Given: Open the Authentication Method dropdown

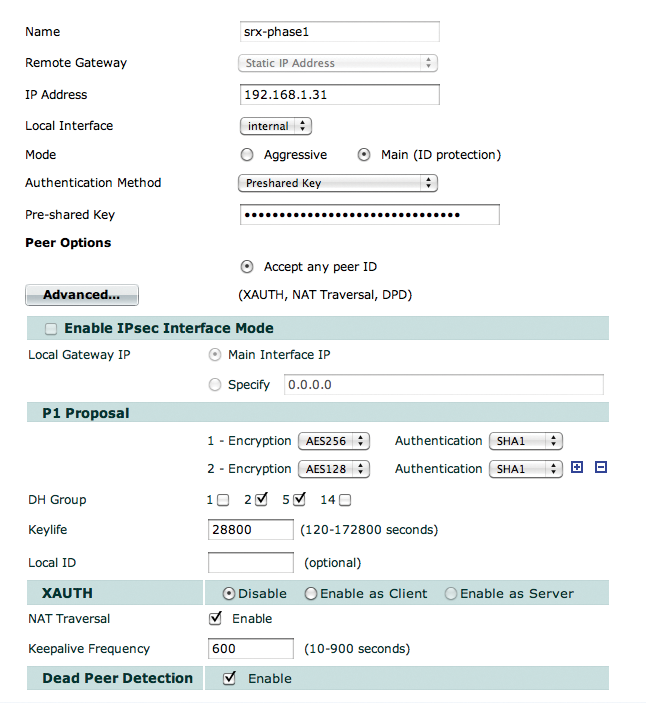Looking at the screenshot, I should click(x=338, y=183).
